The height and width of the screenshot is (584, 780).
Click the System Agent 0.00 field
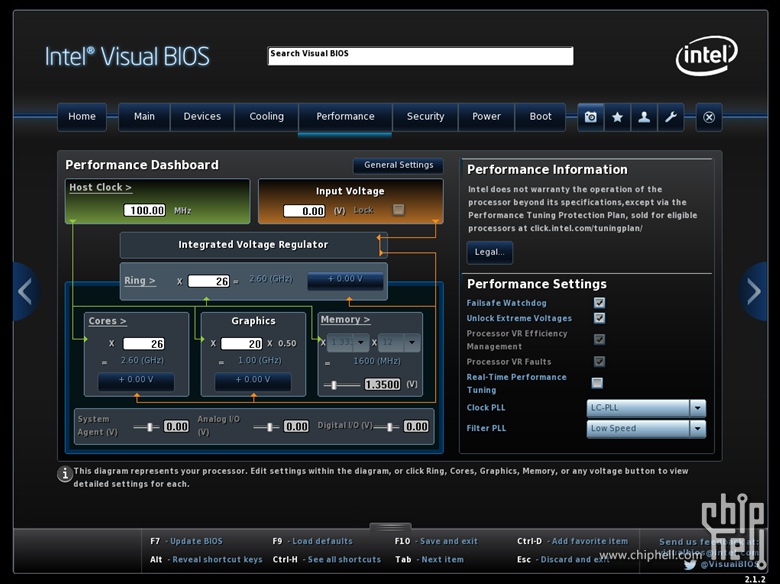click(176, 427)
